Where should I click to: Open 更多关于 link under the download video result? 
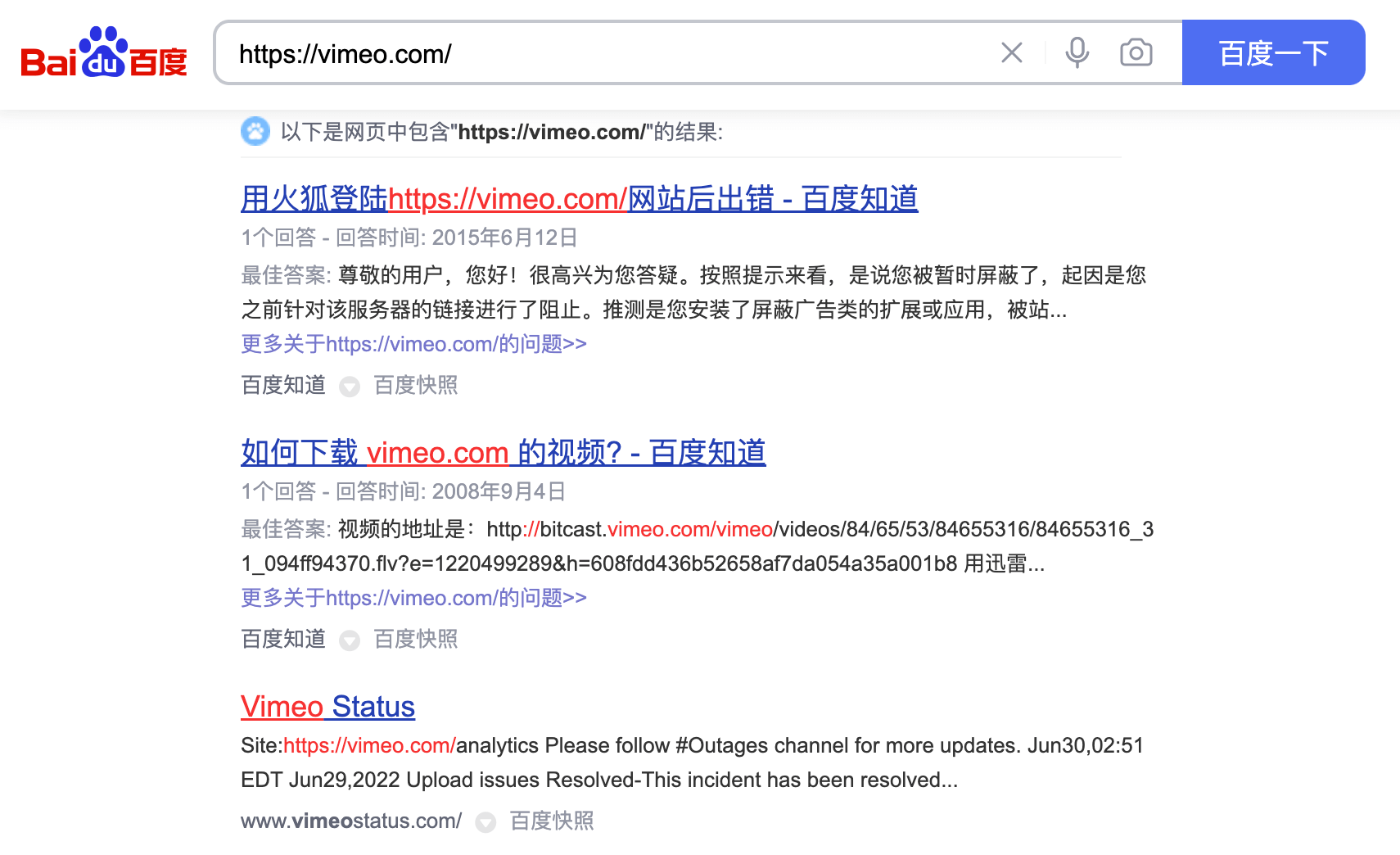(x=413, y=598)
